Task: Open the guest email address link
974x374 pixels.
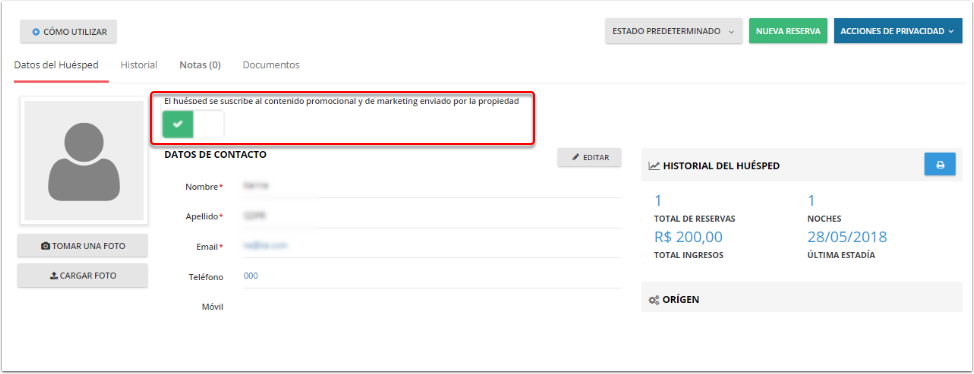Action: [x=265, y=245]
